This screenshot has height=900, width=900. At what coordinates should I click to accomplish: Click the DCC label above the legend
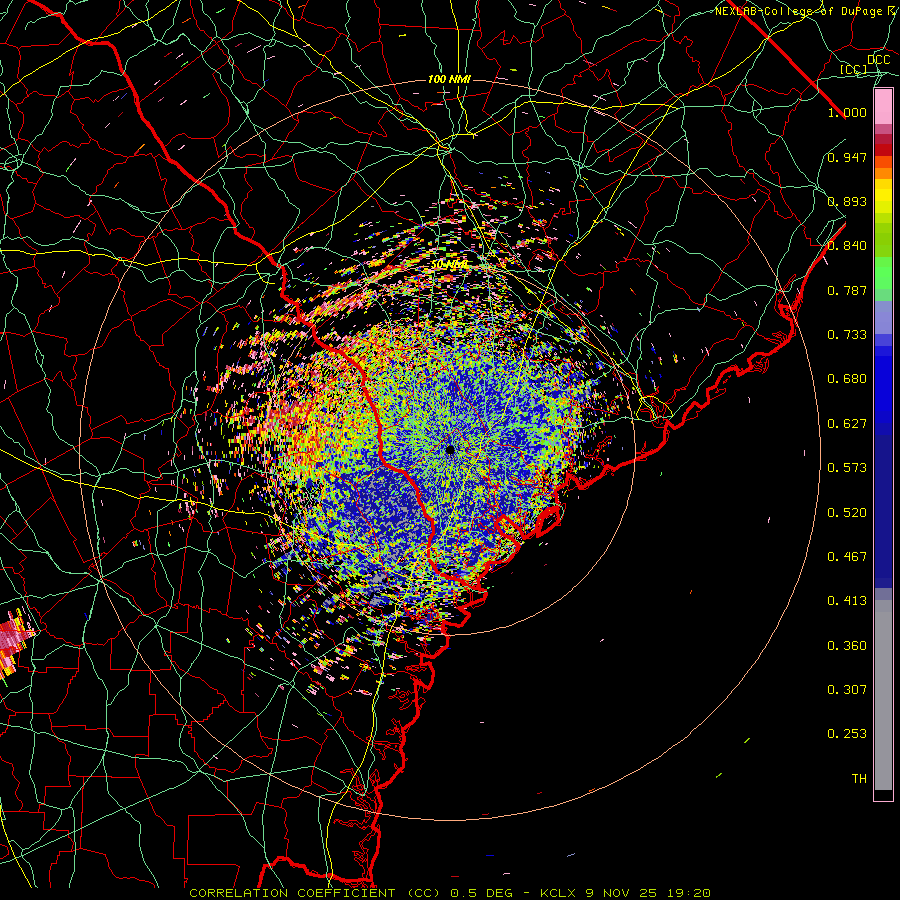[x=878, y=60]
